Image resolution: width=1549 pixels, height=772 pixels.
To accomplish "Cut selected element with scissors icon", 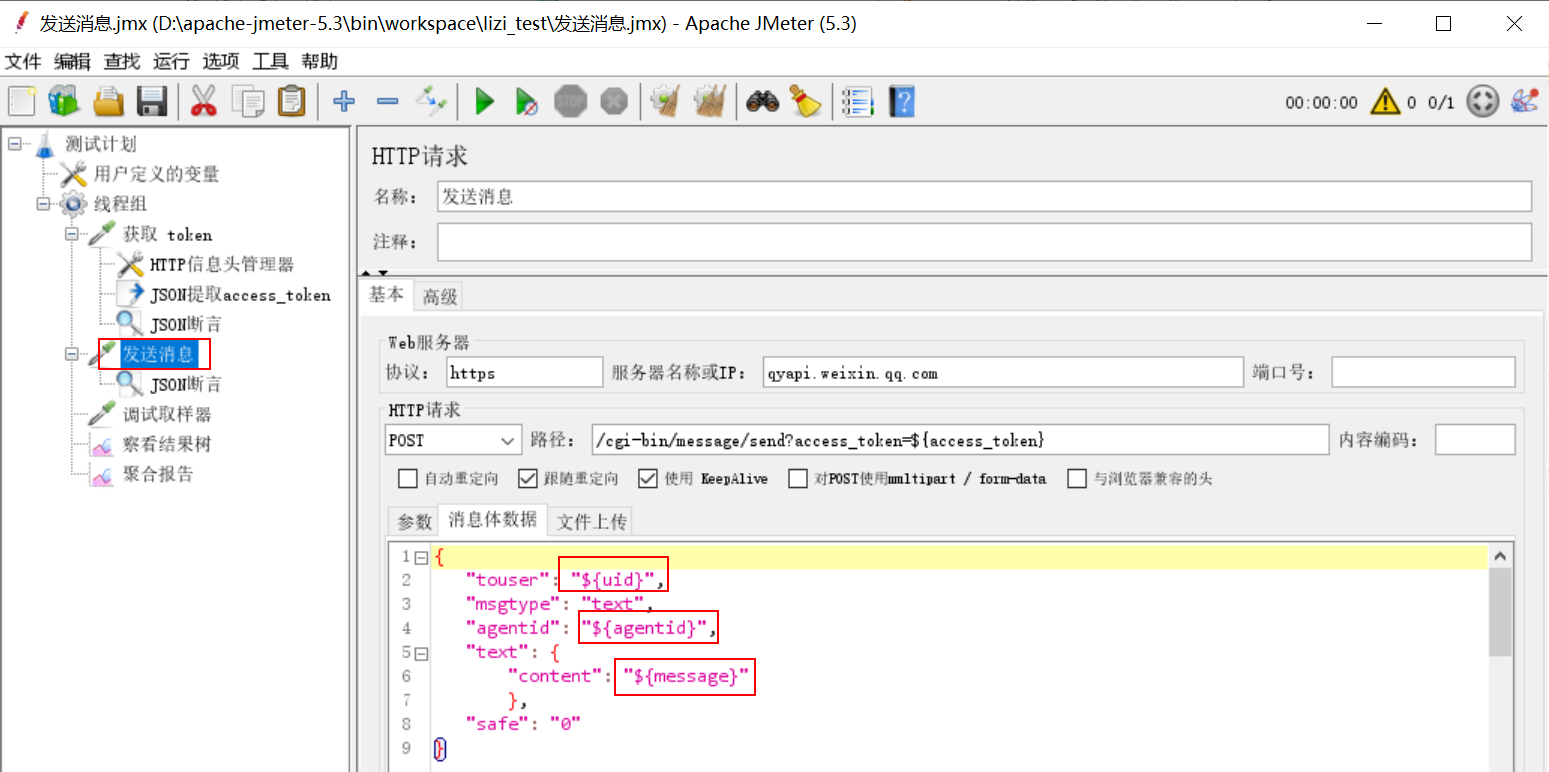I will click(x=203, y=101).
